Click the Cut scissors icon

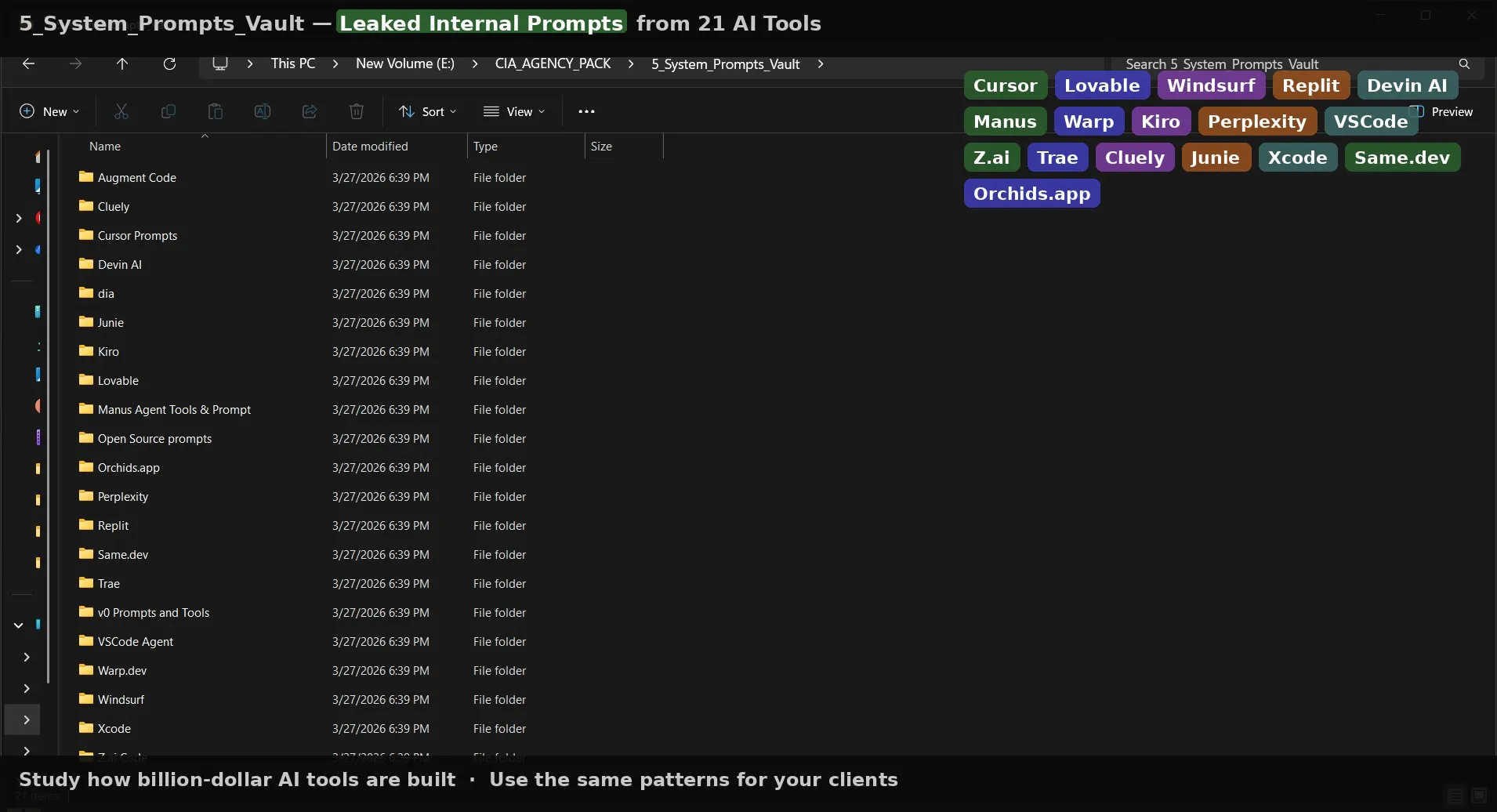[x=121, y=111]
